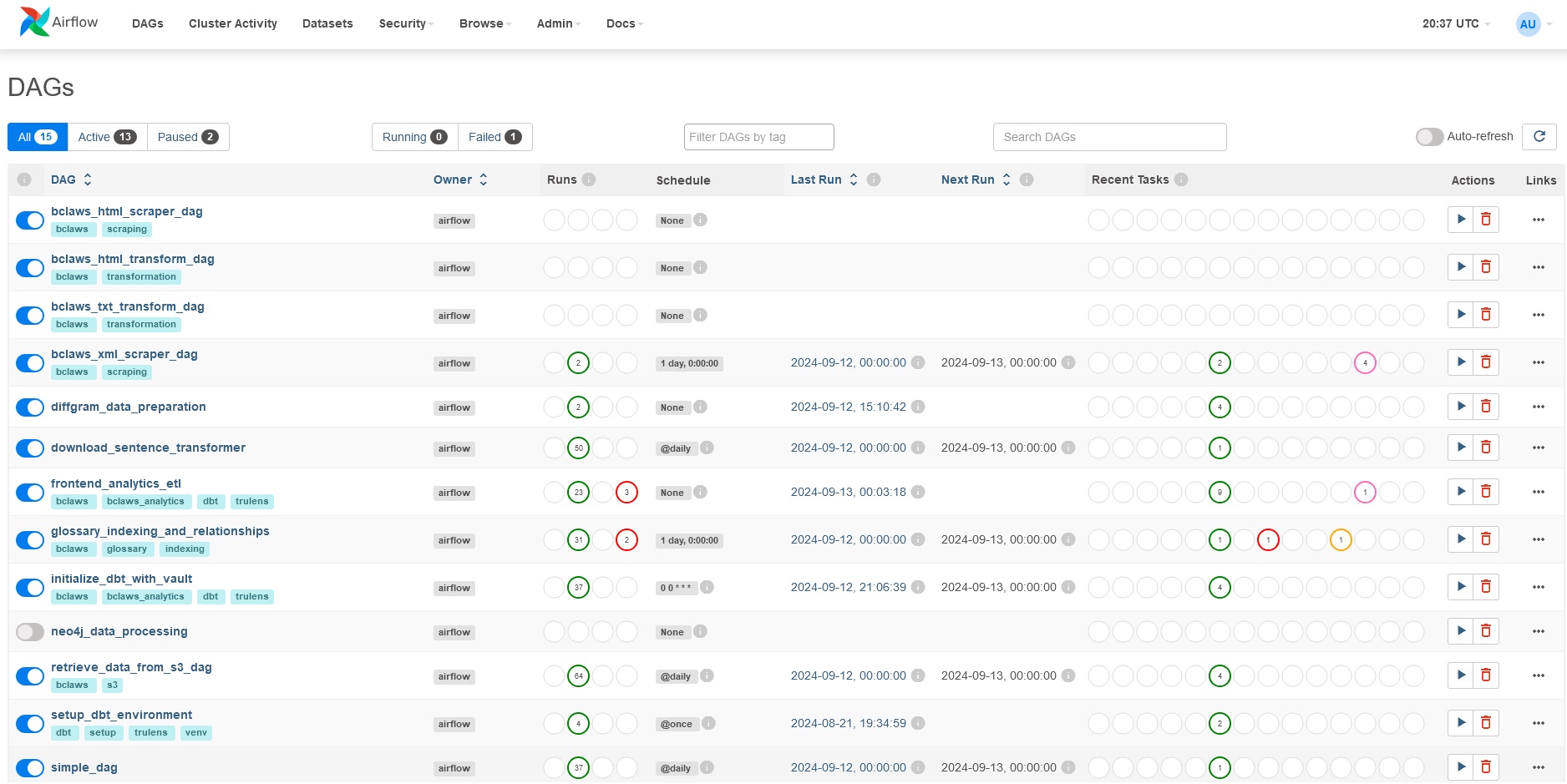Click the venv tag on setup_dbt_environment
This screenshot has width=1567, height=784.
(x=196, y=732)
